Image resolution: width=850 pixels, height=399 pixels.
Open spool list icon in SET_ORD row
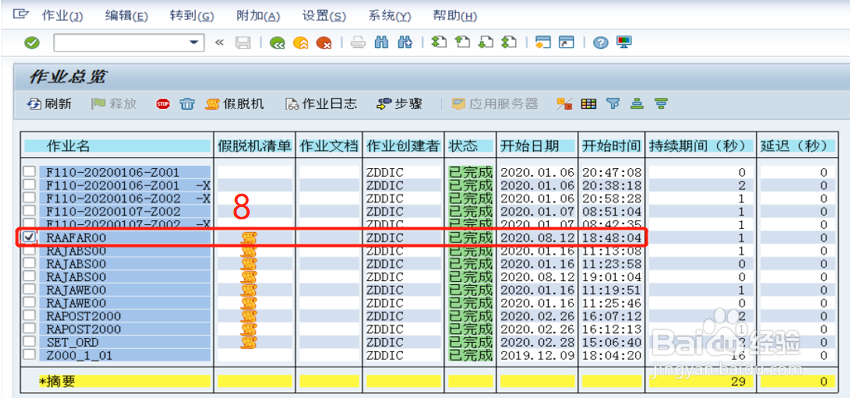248,342
